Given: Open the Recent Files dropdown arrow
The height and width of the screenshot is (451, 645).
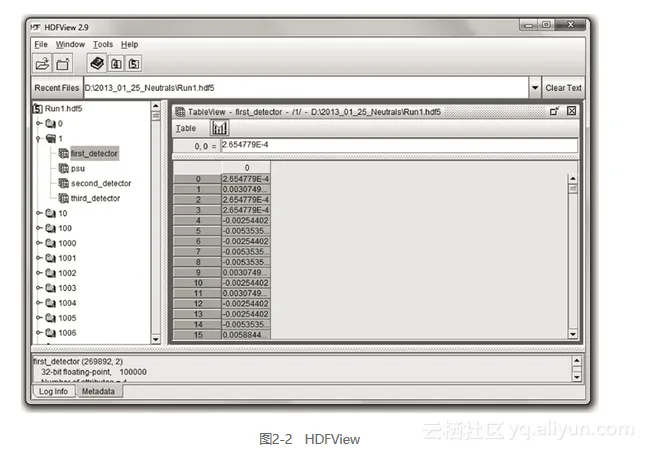Looking at the screenshot, I should pos(535,88).
